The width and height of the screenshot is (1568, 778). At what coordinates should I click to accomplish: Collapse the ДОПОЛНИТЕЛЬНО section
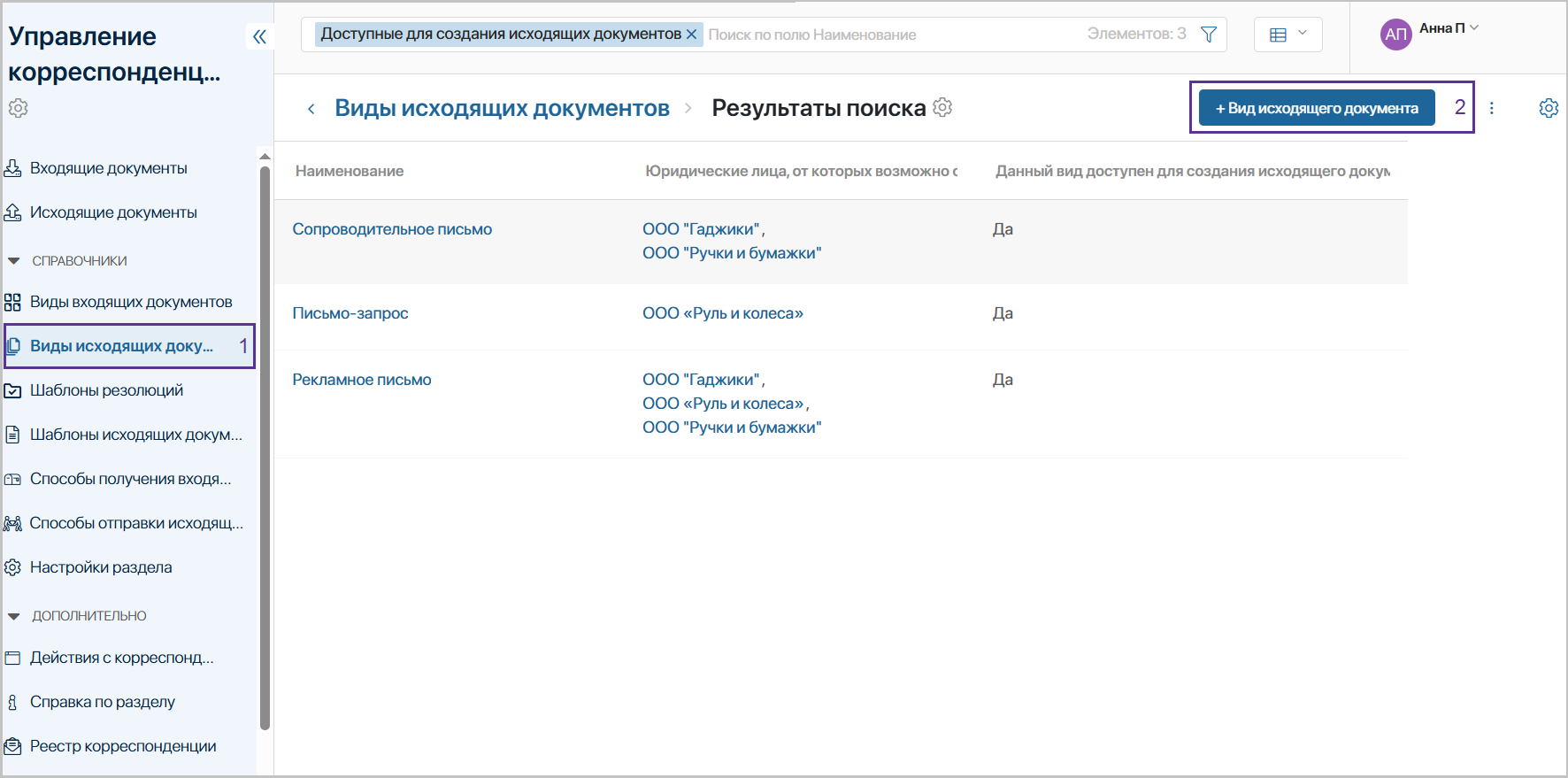(14, 616)
